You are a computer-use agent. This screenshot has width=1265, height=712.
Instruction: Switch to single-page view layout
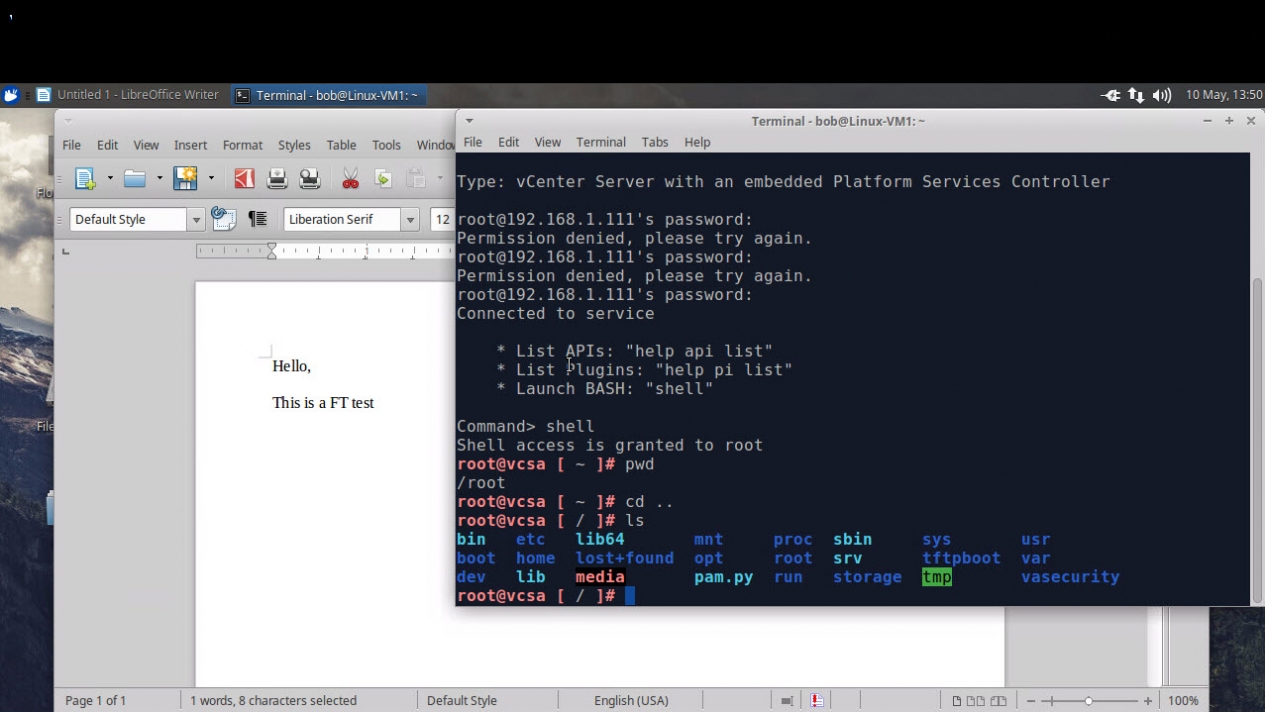point(957,701)
